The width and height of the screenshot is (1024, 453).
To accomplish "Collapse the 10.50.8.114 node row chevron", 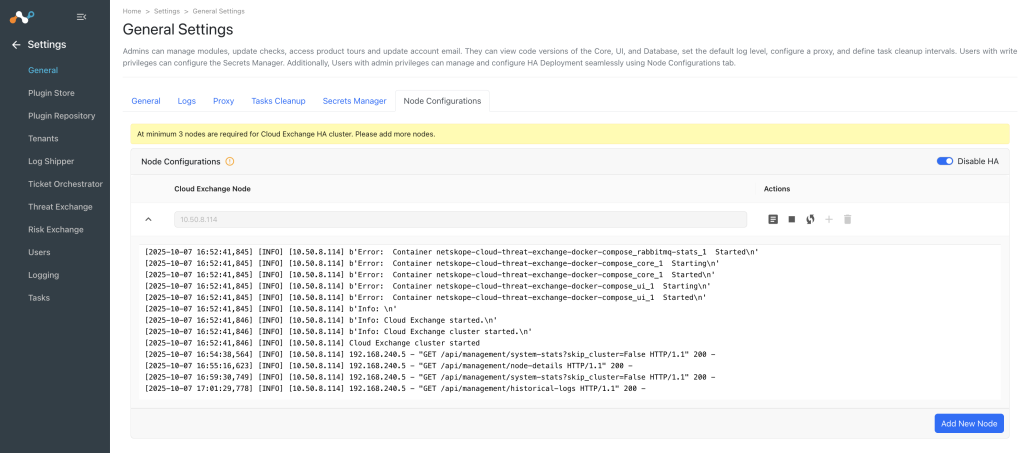I will click(148, 219).
